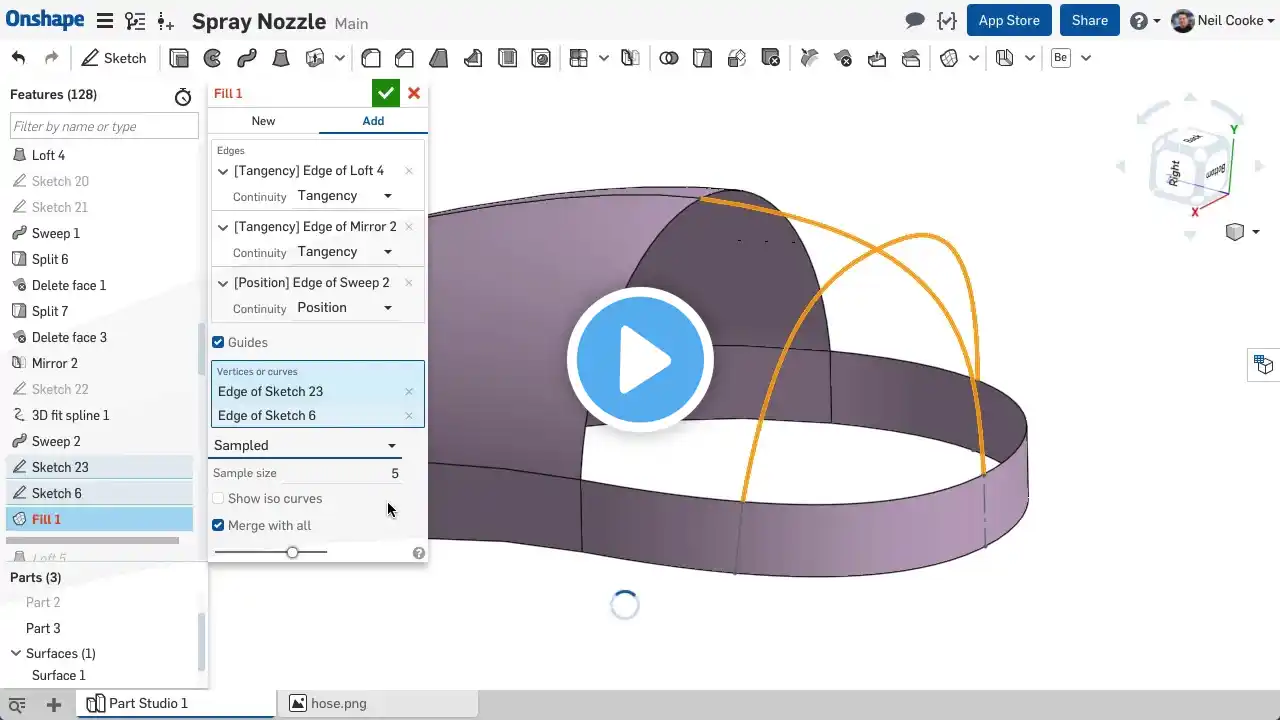
Task: Click the Undo arrow icon
Action: coord(18,58)
